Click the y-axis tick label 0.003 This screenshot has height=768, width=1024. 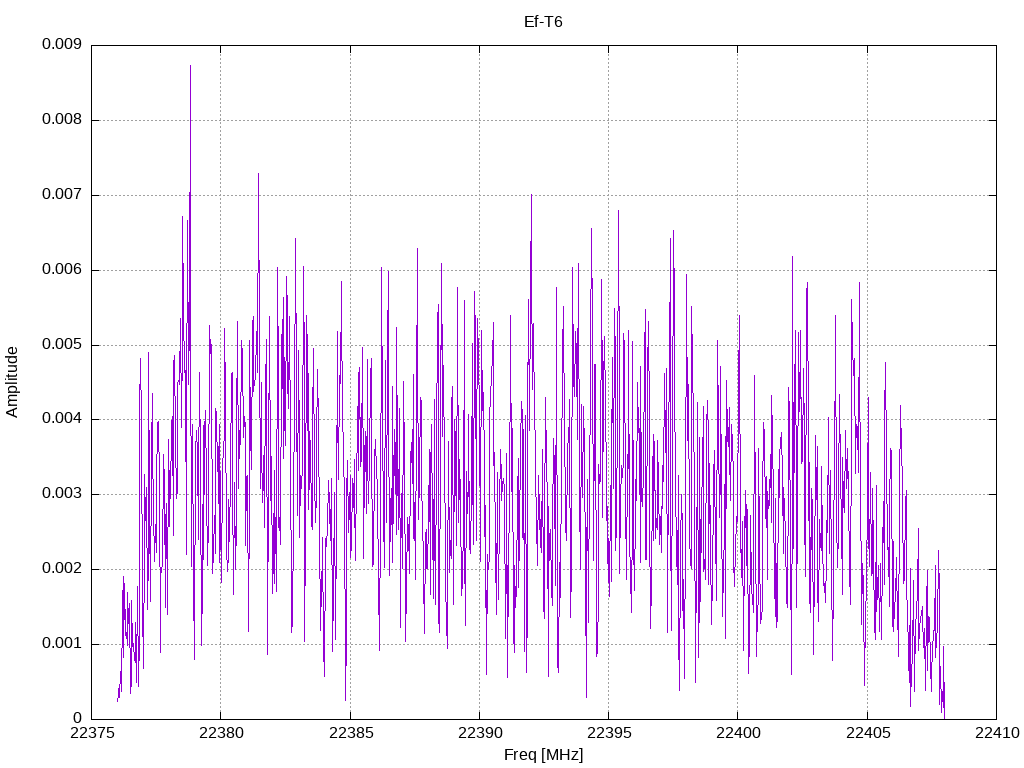point(62,494)
